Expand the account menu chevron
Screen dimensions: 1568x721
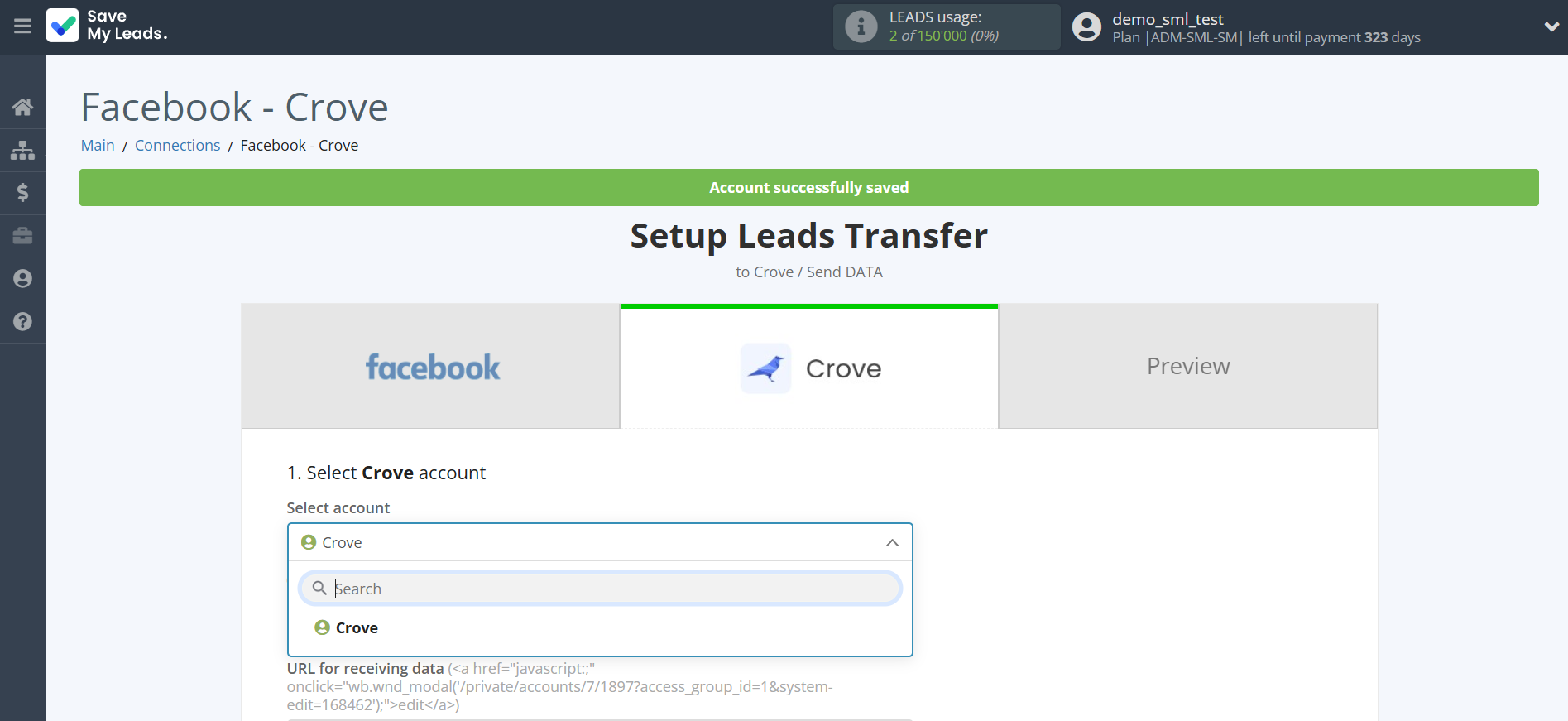coord(1551,26)
